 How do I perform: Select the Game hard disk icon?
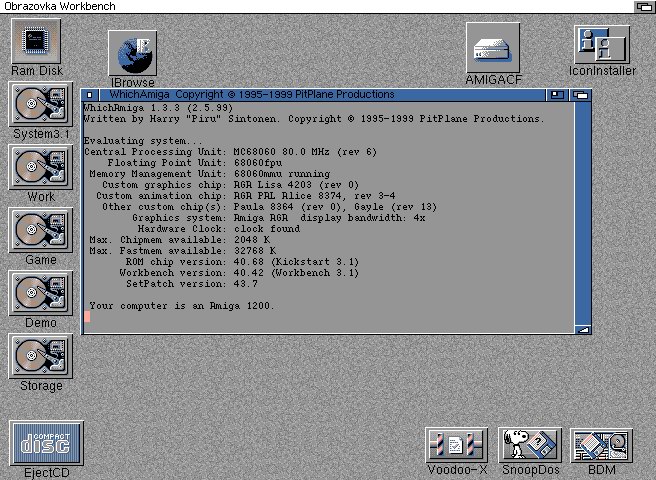click(x=41, y=230)
